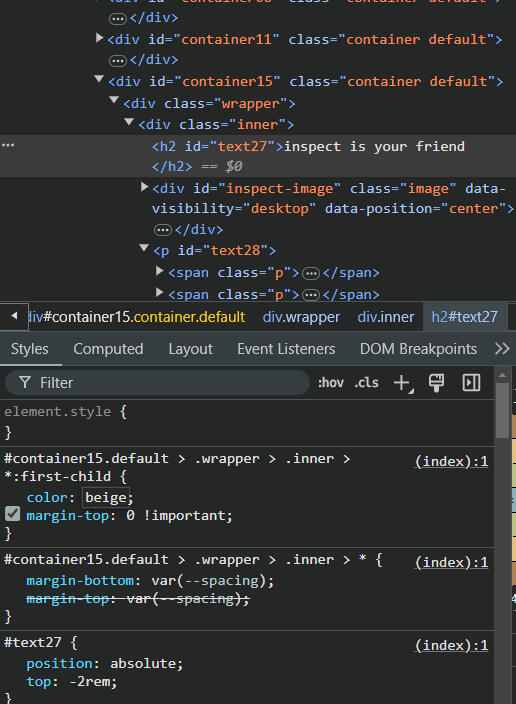Select div.wrapper in the breadcrumb
The image size is (516, 704).
point(301,317)
